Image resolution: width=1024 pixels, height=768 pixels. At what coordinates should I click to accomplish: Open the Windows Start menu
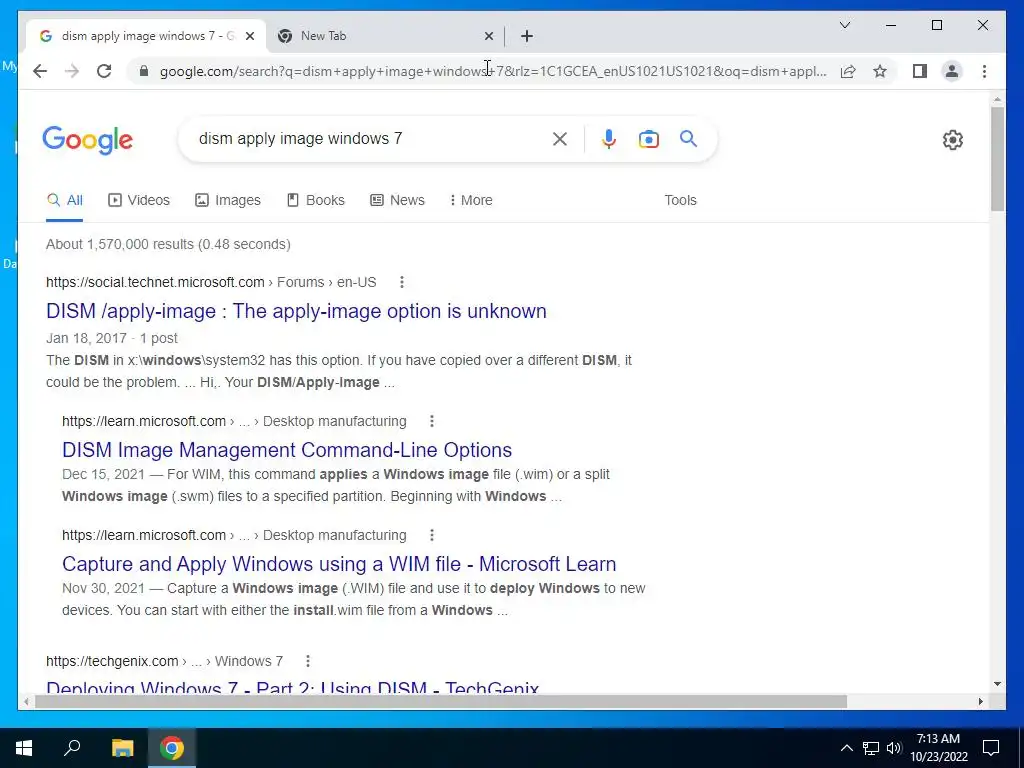(x=24, y=748)
